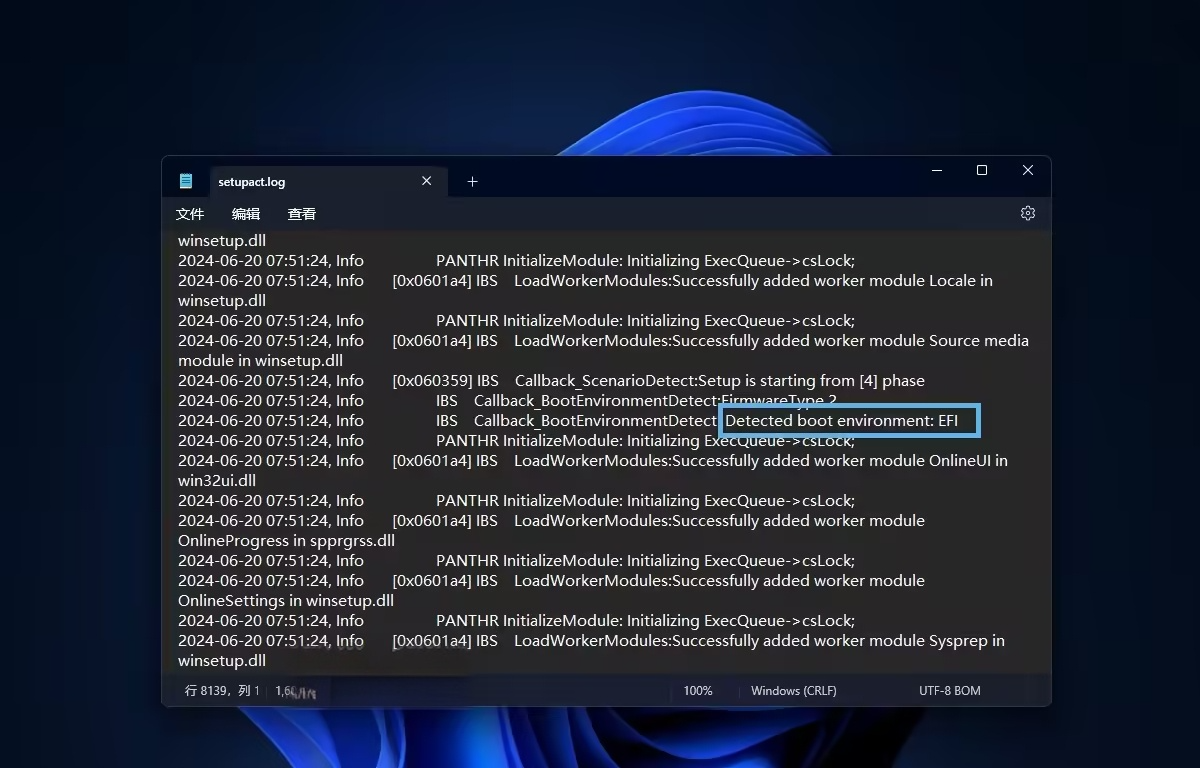1200x768 pixels.
Task: Maximize the Notepad window
Action: tap(982, 171)
